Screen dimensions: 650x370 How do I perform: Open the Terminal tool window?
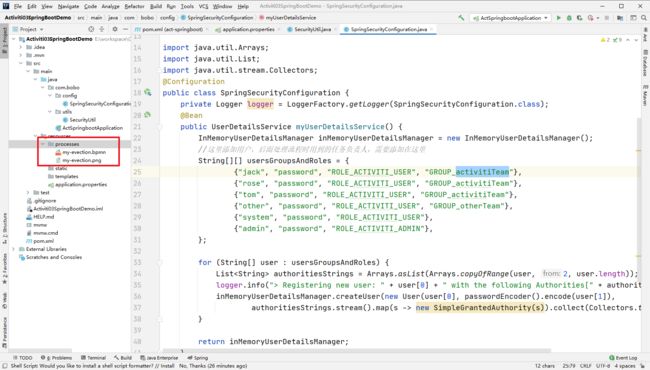tap(93, 358)
